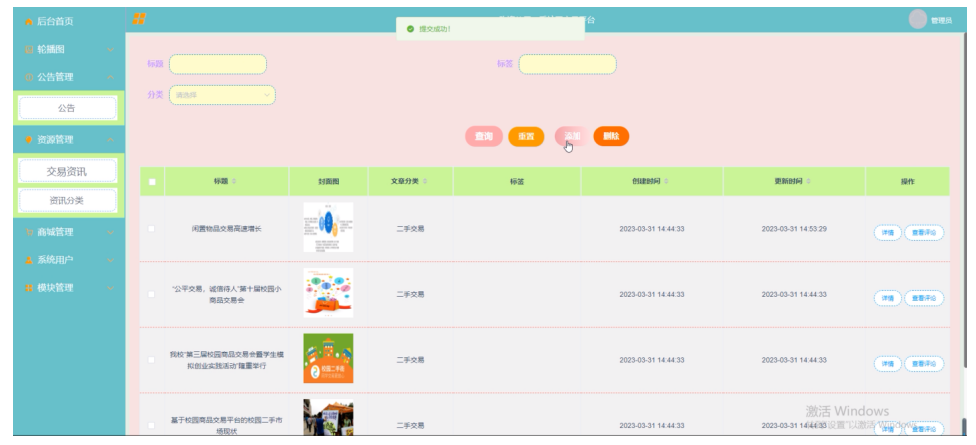Screen dimensions: 976x445
Task: Toggle the select-all checkbox in table header
Action: [152, 182]
